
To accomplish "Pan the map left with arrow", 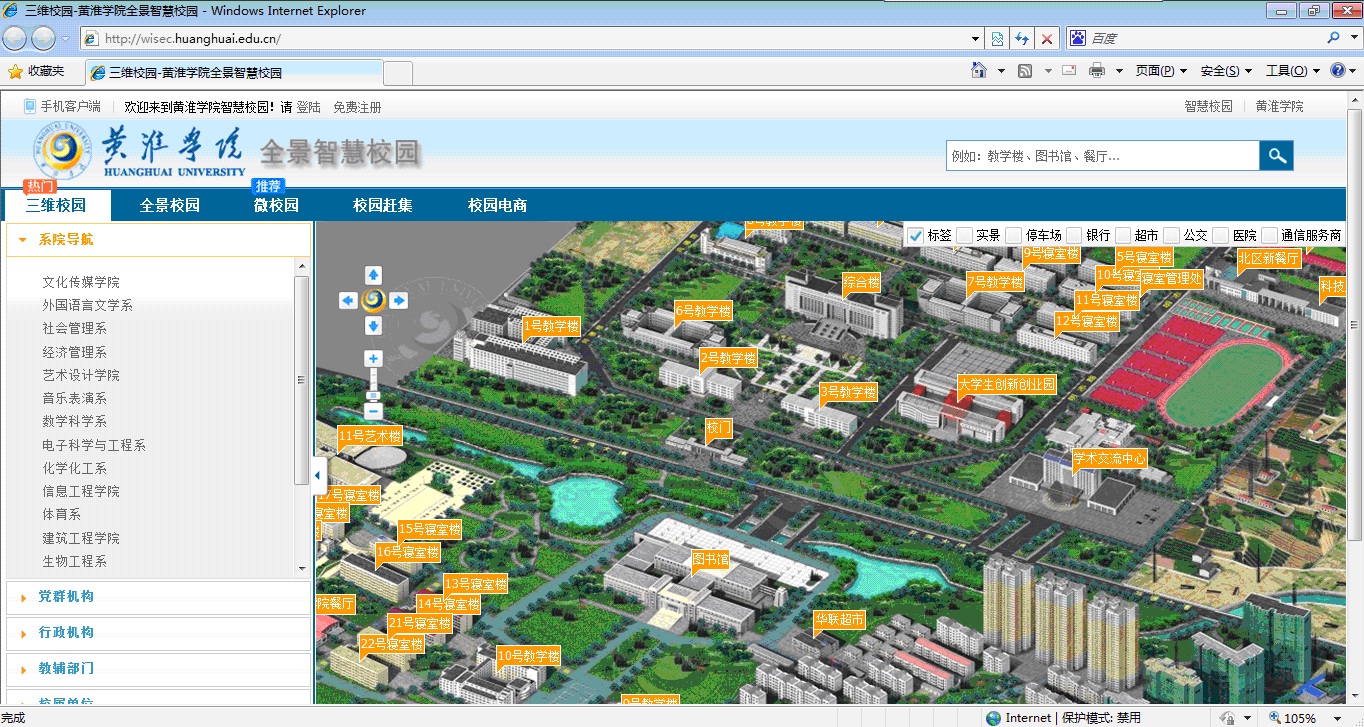I will click(348, 300).
